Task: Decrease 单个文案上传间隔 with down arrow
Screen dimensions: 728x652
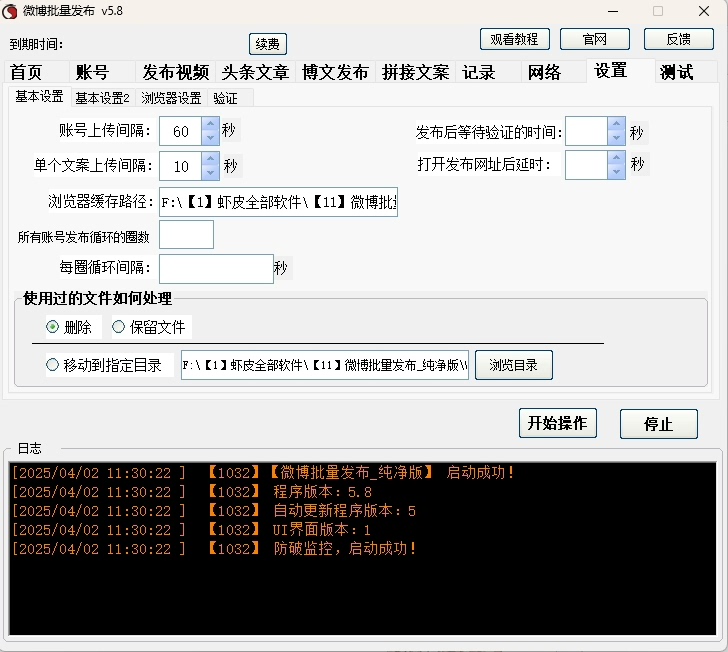Action: (x=210, y=173)
